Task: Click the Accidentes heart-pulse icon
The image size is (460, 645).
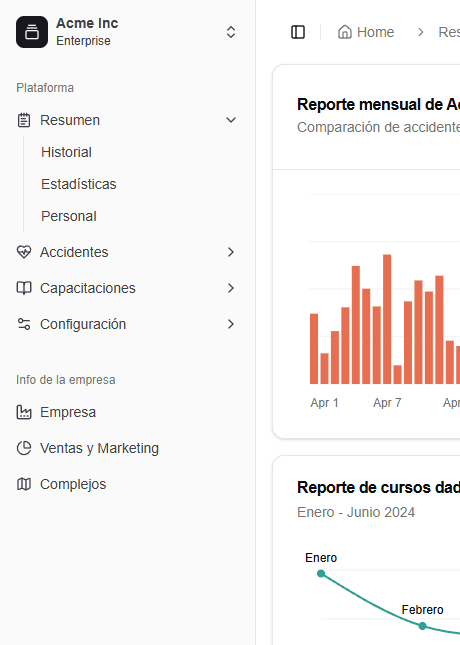Action: pos(24,252)
